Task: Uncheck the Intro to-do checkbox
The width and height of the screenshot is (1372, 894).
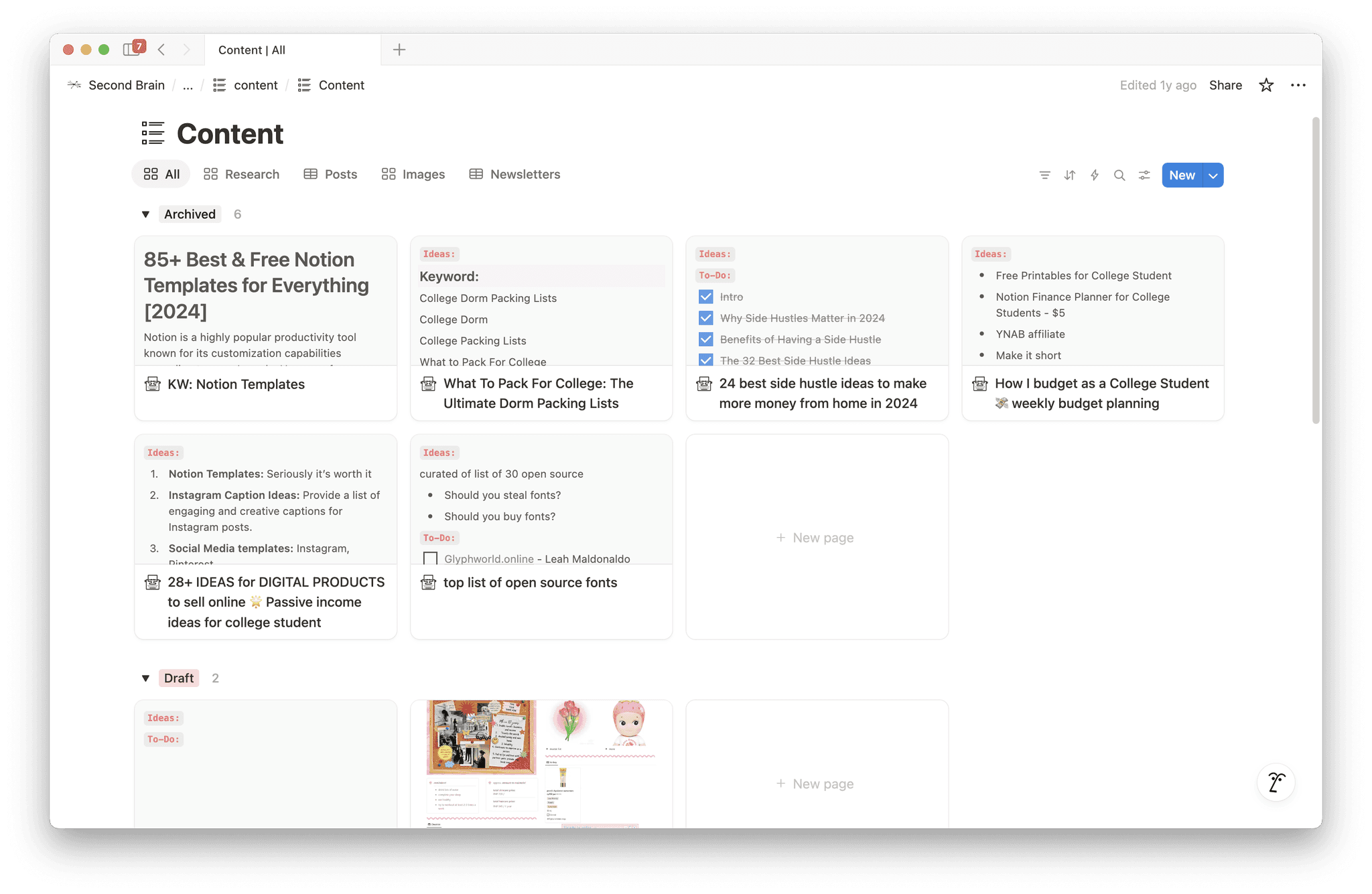Action: [x=705, y=297]
